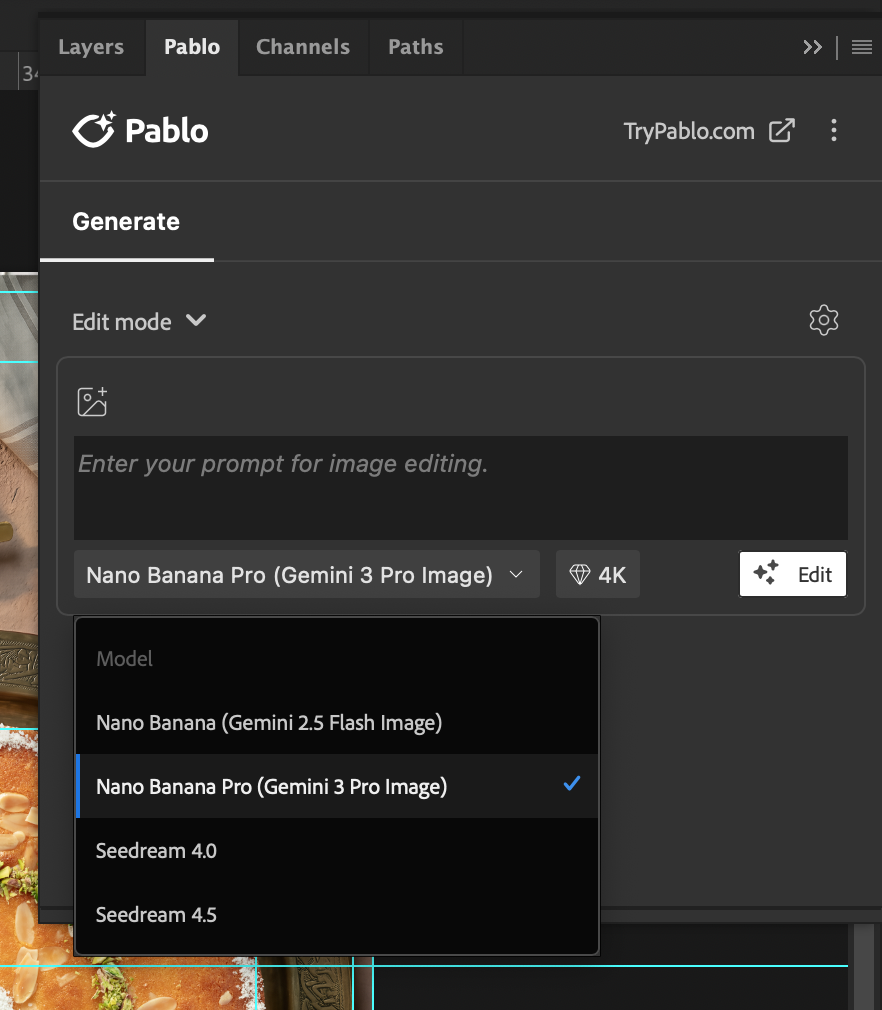Screen dimensions: 882x1010
Task: Expand the Edit mode dropdown
Action: 140,321
